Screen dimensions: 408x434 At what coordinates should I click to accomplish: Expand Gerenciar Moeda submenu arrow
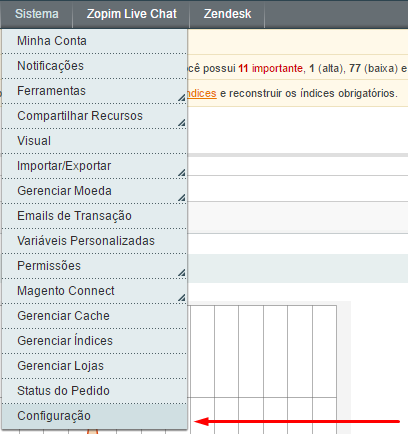(181, 198)
